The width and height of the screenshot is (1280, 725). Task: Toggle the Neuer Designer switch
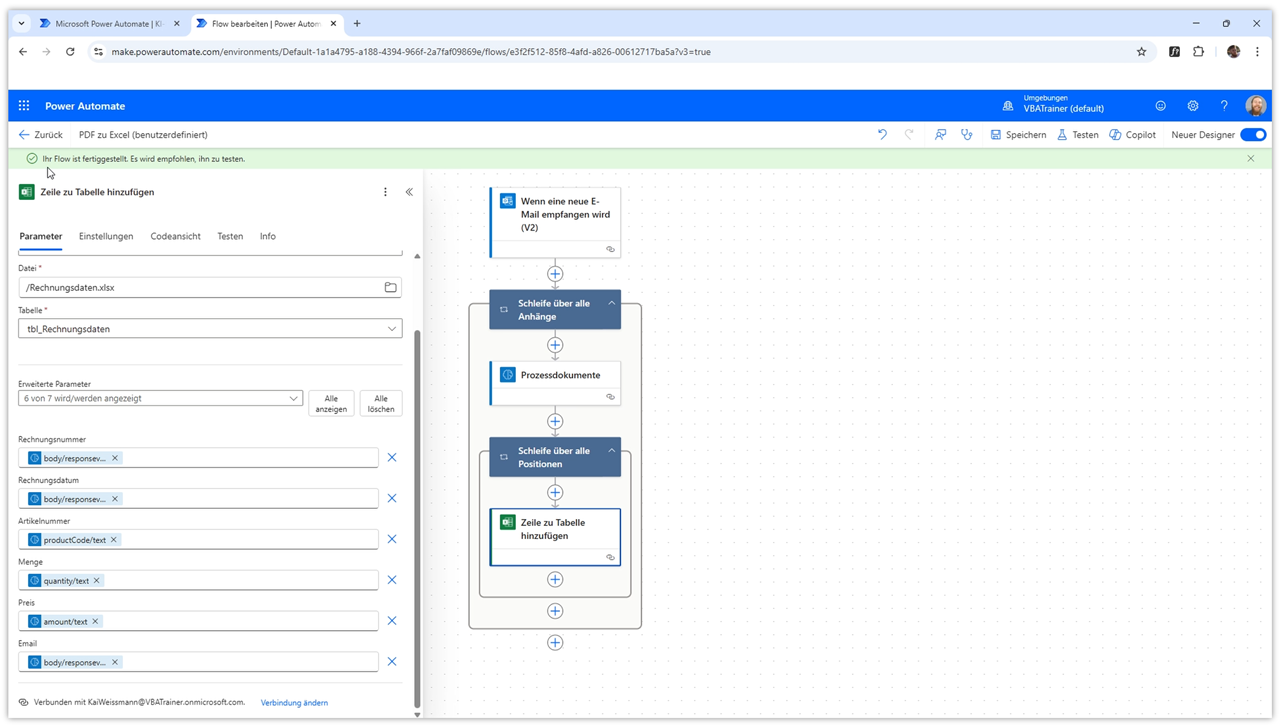pyautogui.click(x=1253, y=134)
